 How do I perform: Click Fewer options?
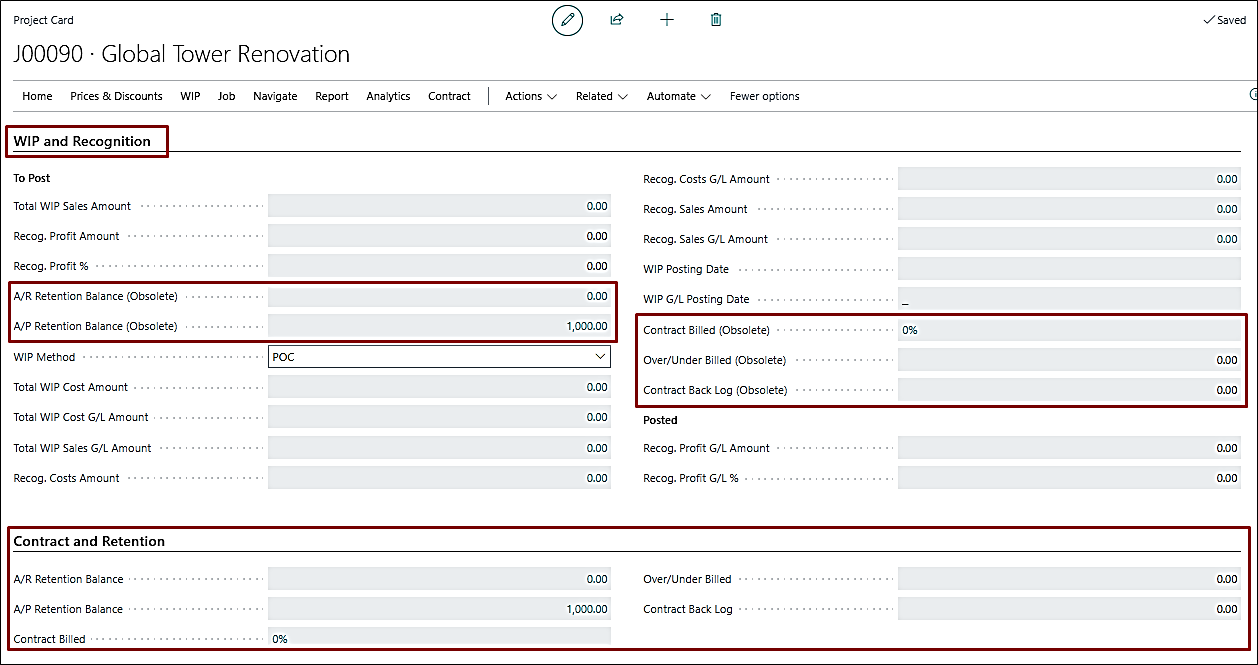(764, 96)
